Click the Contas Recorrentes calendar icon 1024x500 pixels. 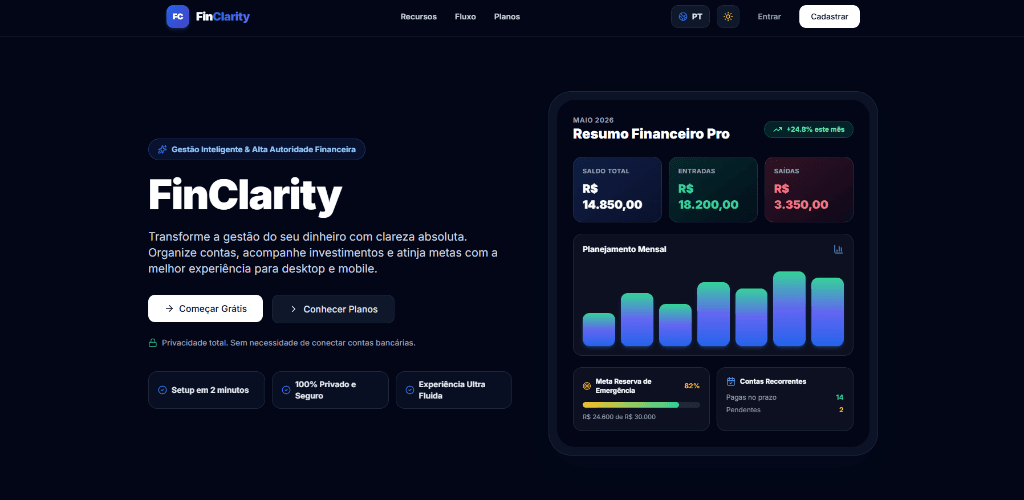coord(731,381)
